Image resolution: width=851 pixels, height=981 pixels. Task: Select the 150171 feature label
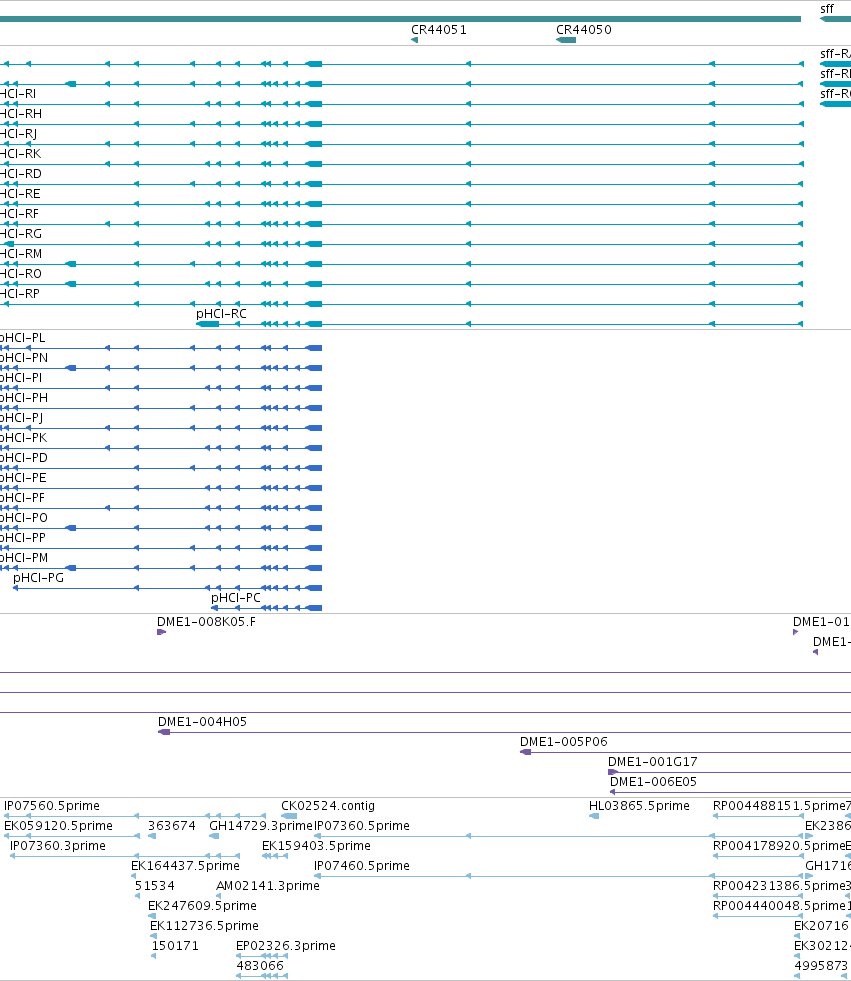click(x=175, y=946)
